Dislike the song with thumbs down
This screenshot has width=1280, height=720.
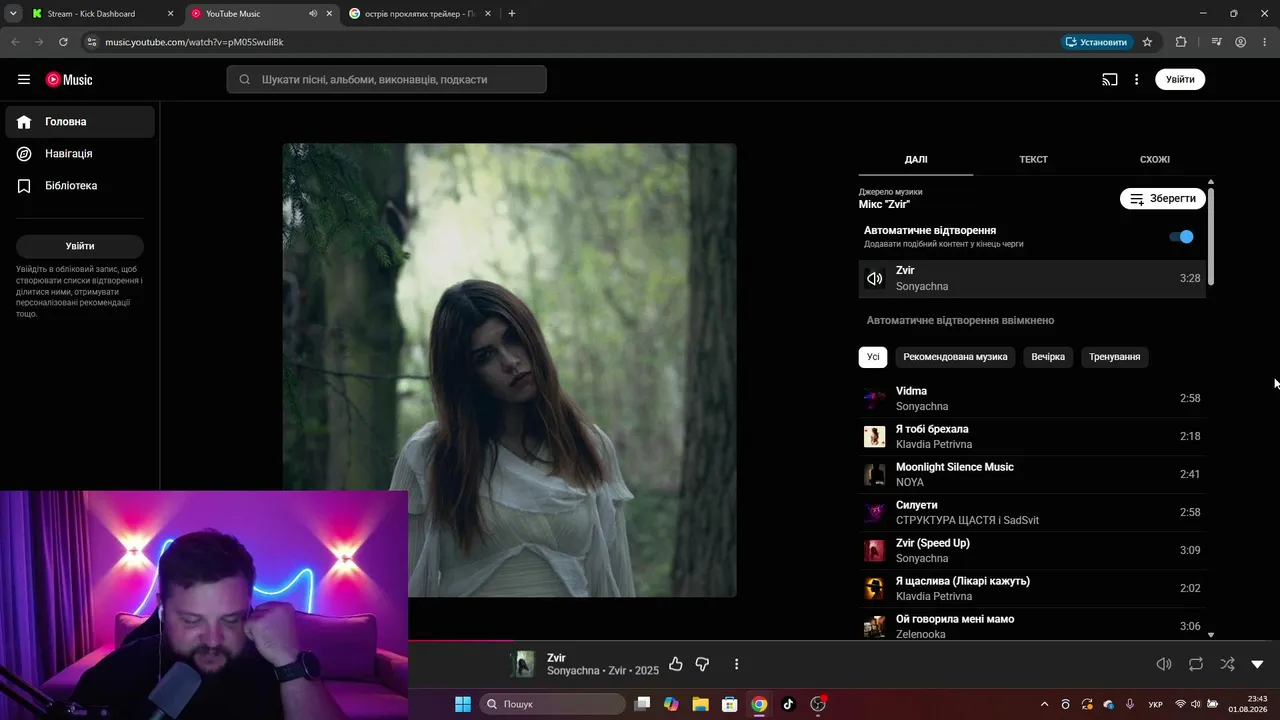(x=702, y=664)
